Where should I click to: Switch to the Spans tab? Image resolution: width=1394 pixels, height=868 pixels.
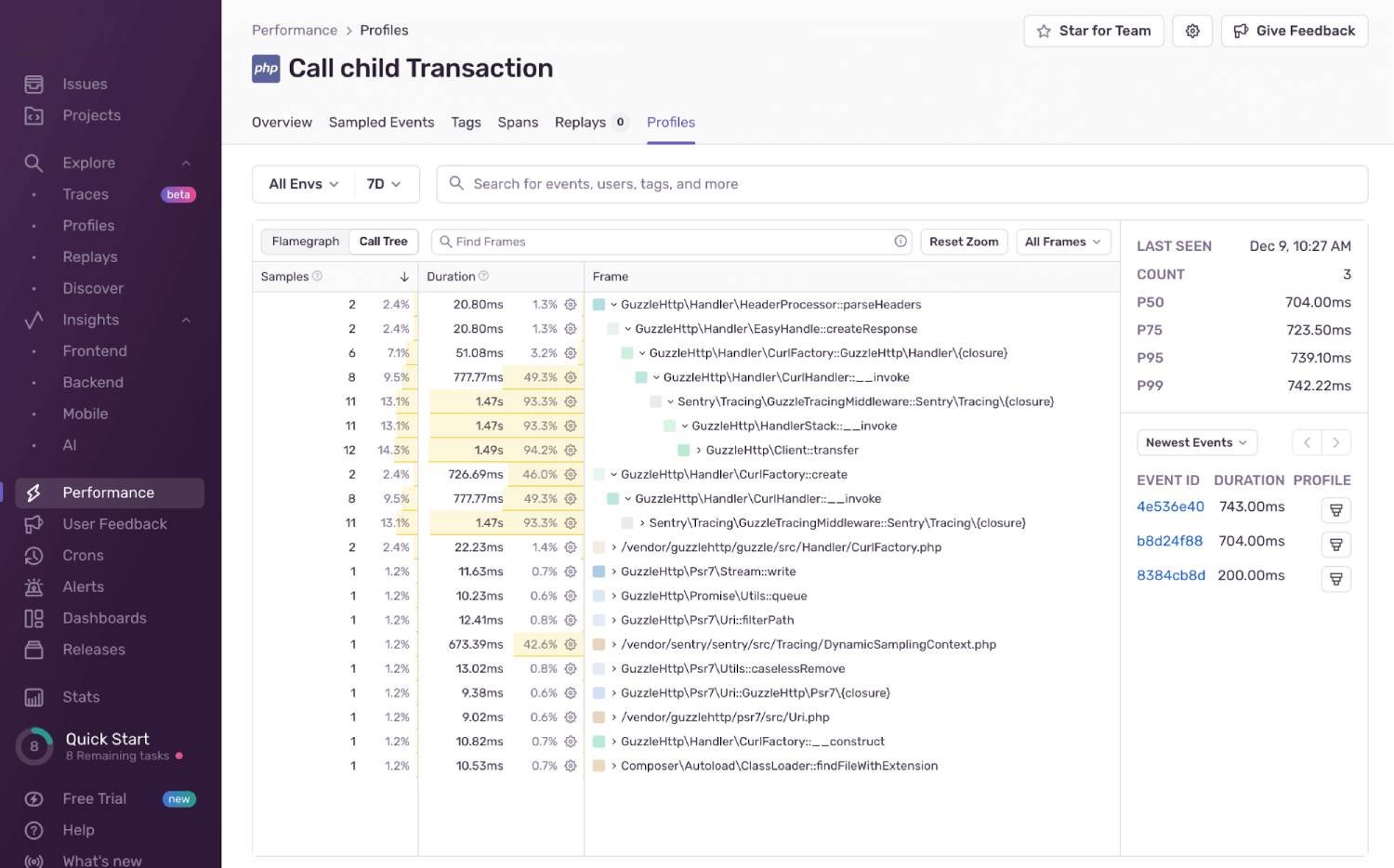(x=518, y=122)
